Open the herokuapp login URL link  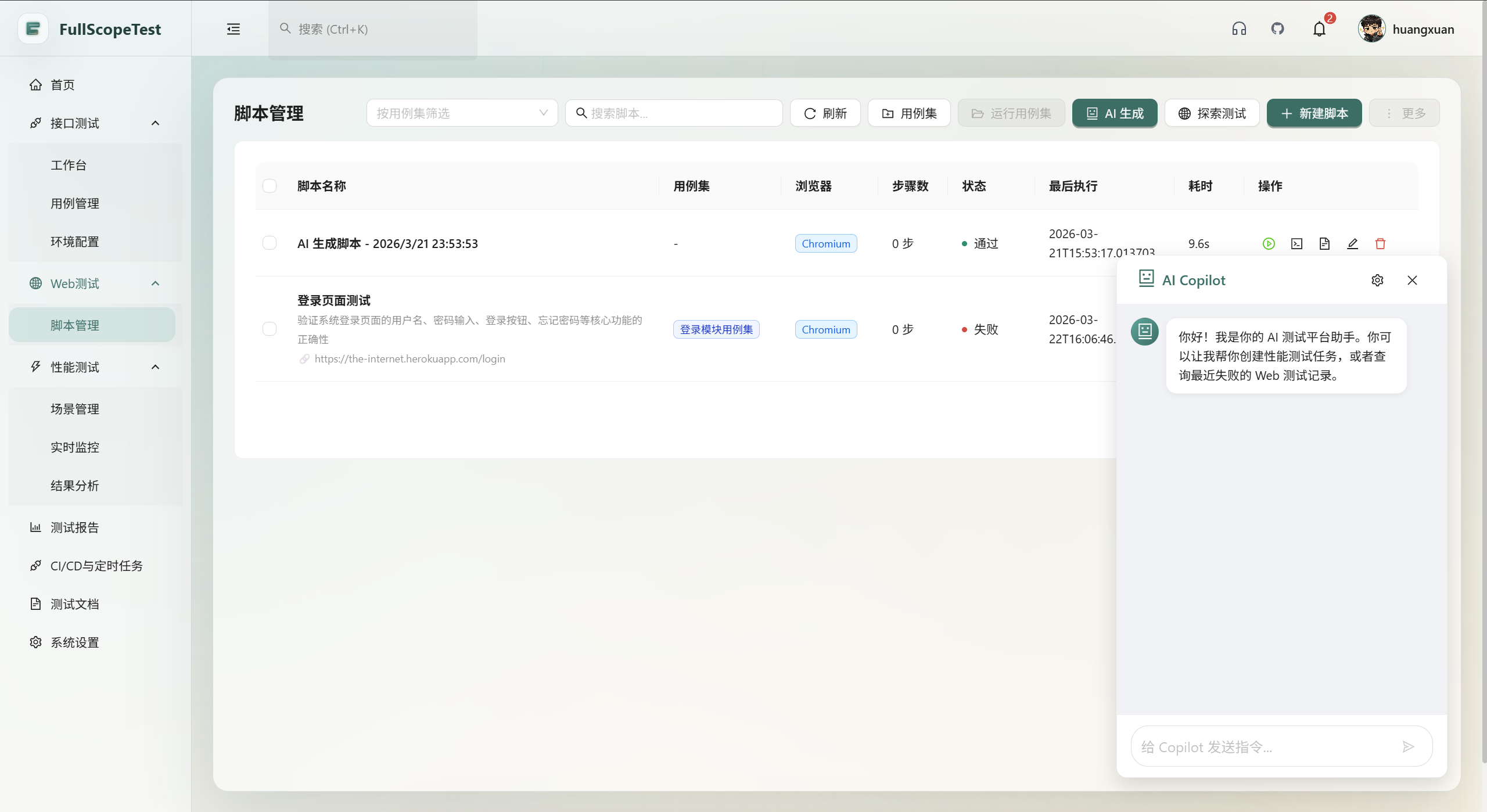click(x=410, y=359)
